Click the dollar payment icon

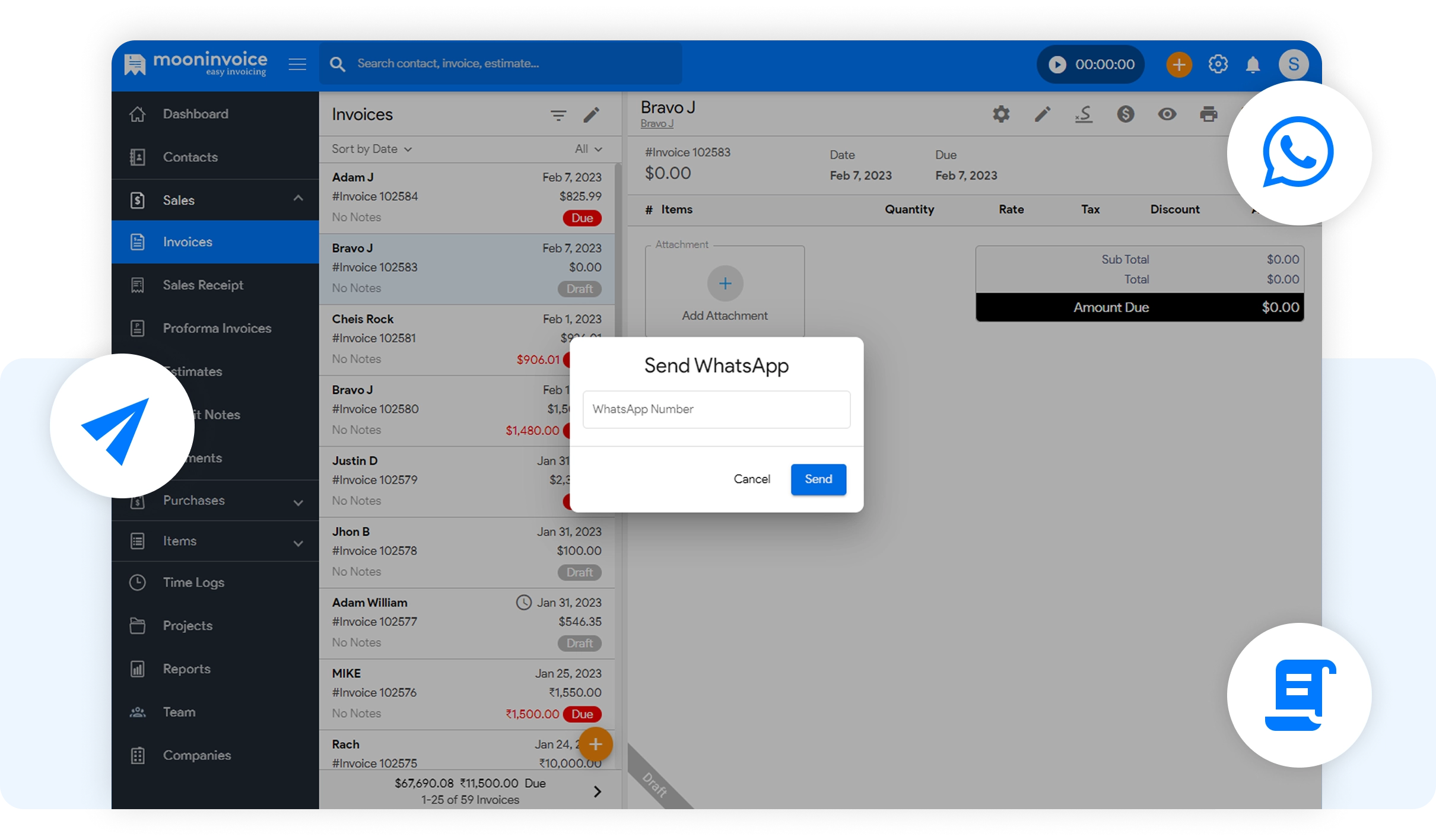[x=1125, y=114]
